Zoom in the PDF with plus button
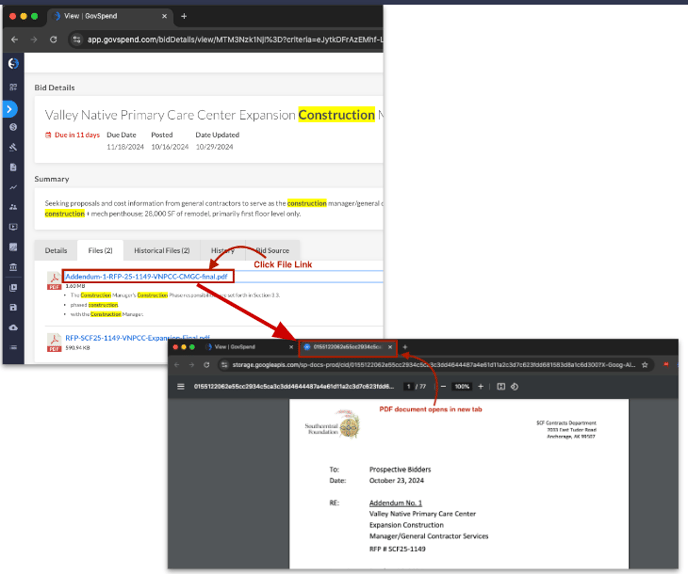Image resolution: width=688 pixels, height=574 pixels. pyautogui.click(x=480, y=387)
